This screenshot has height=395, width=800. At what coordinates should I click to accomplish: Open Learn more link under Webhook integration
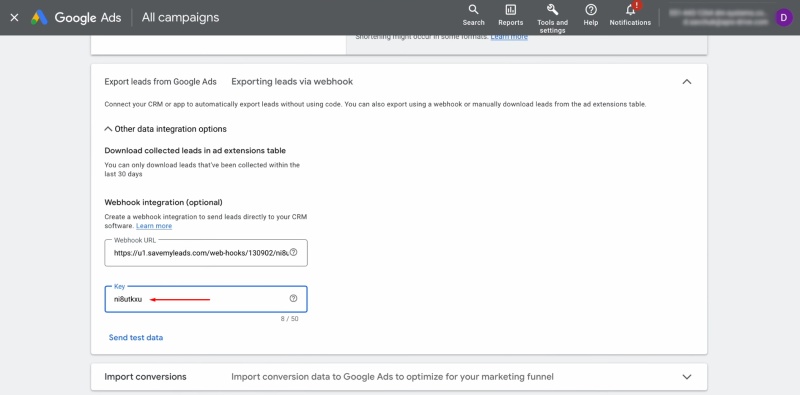click(x=154, y=226)
